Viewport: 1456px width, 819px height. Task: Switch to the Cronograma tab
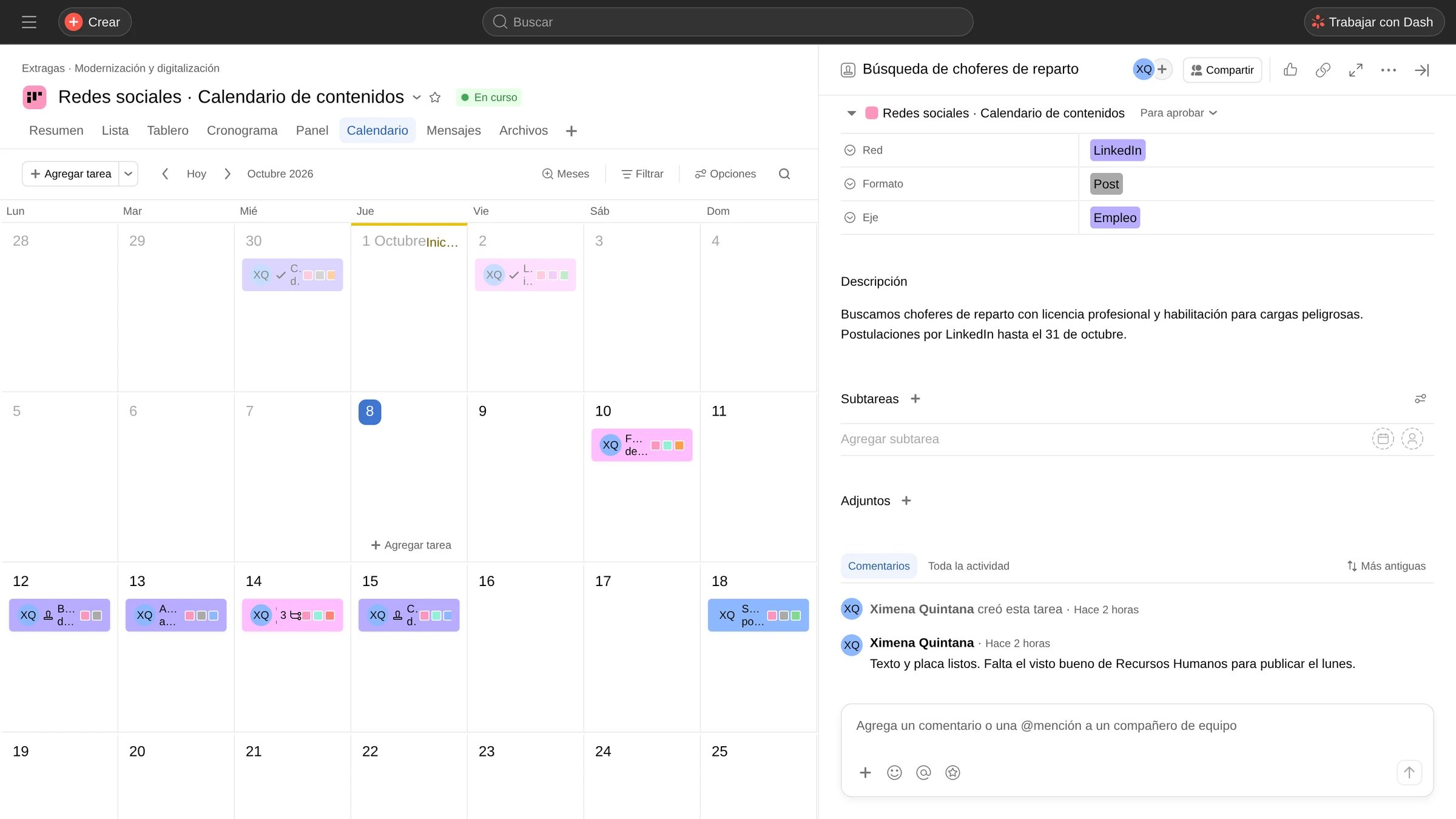point(242,130)
